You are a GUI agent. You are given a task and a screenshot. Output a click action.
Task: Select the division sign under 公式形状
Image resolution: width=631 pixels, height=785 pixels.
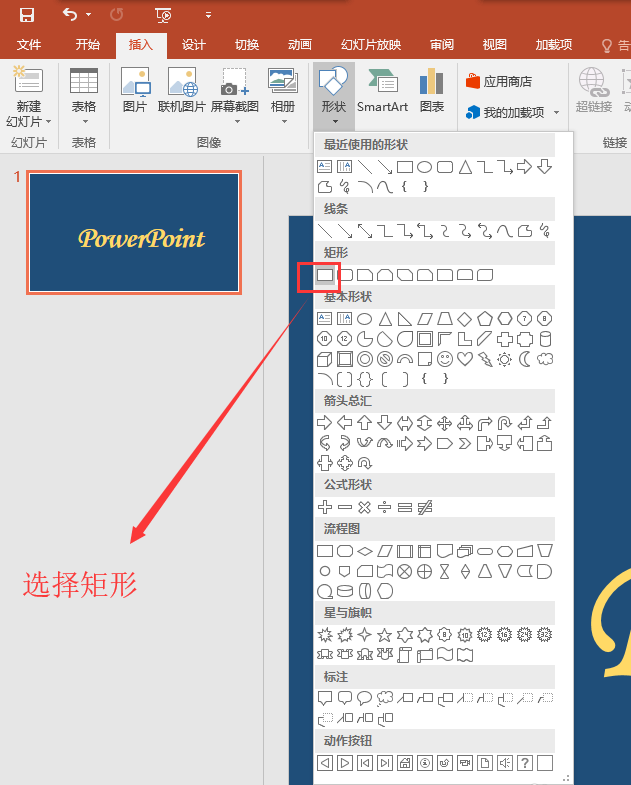(x=385, y=507)
